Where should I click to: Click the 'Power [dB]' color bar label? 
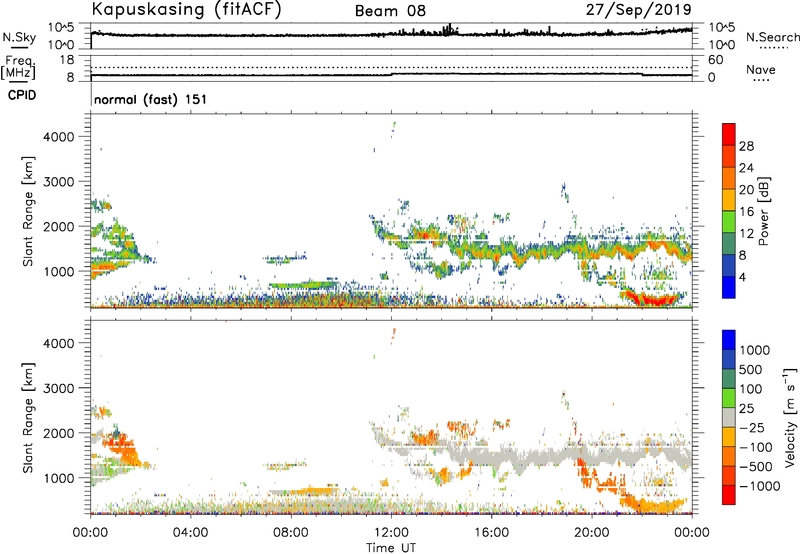point(764,211)
